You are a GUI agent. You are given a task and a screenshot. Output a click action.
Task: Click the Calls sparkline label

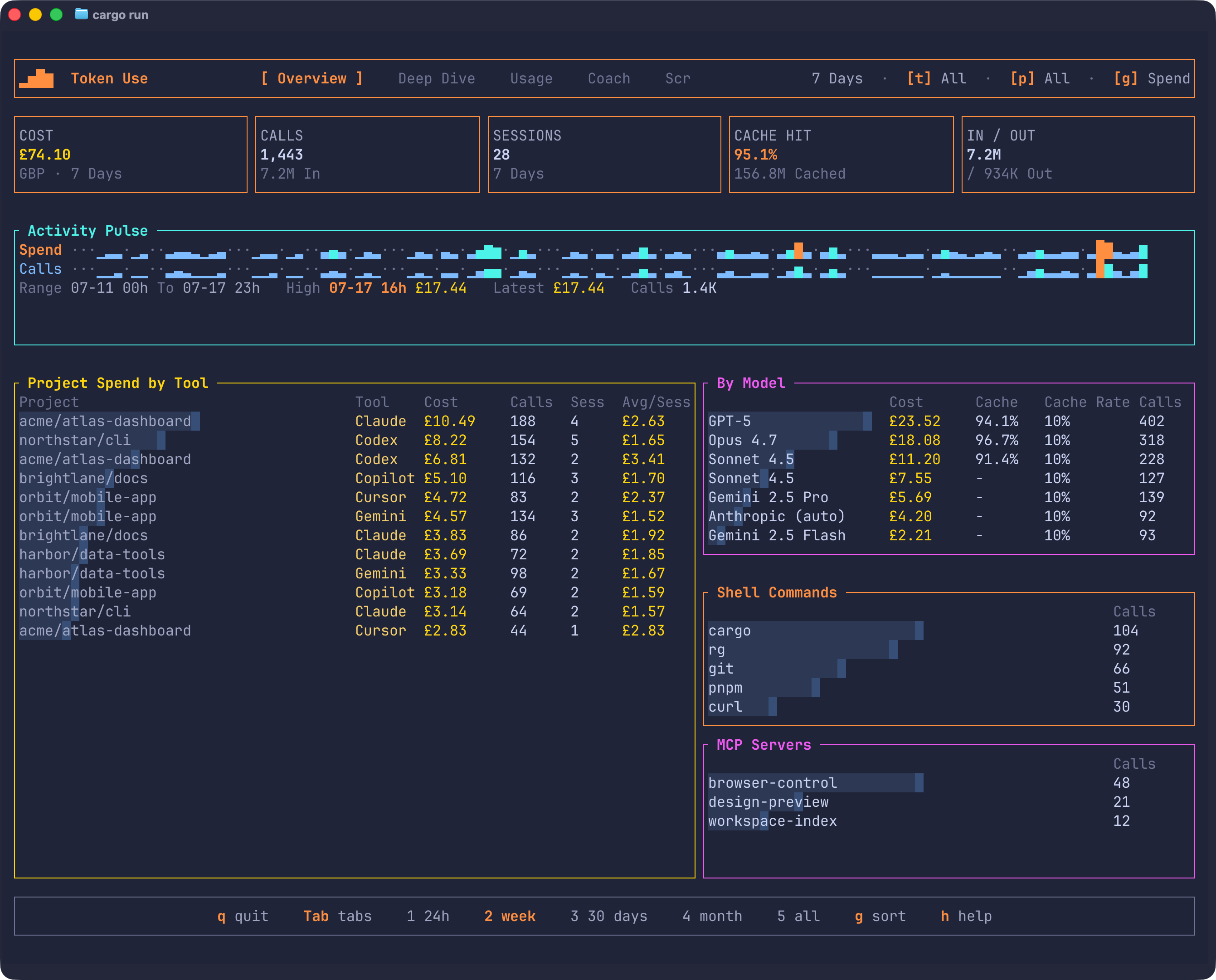pyautogui.click(x=40, y=269)
